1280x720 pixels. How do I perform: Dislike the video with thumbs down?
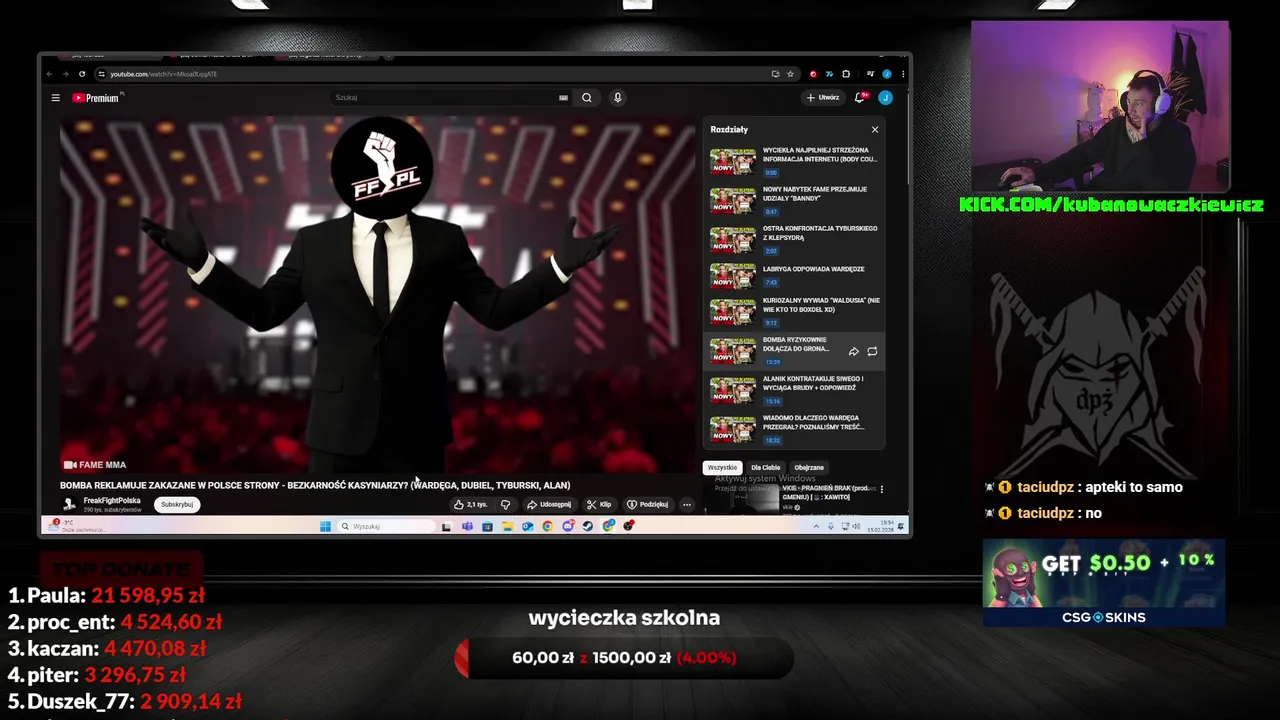[x=505, y=505]
